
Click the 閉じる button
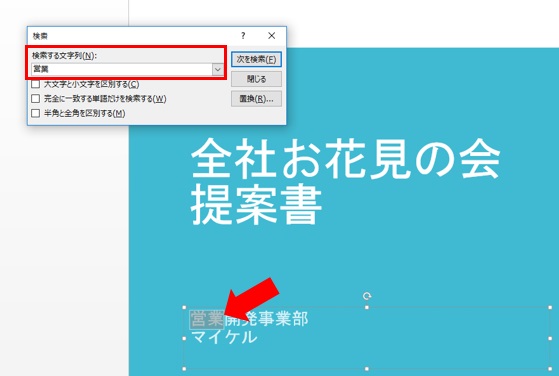(x=256, y=79)
